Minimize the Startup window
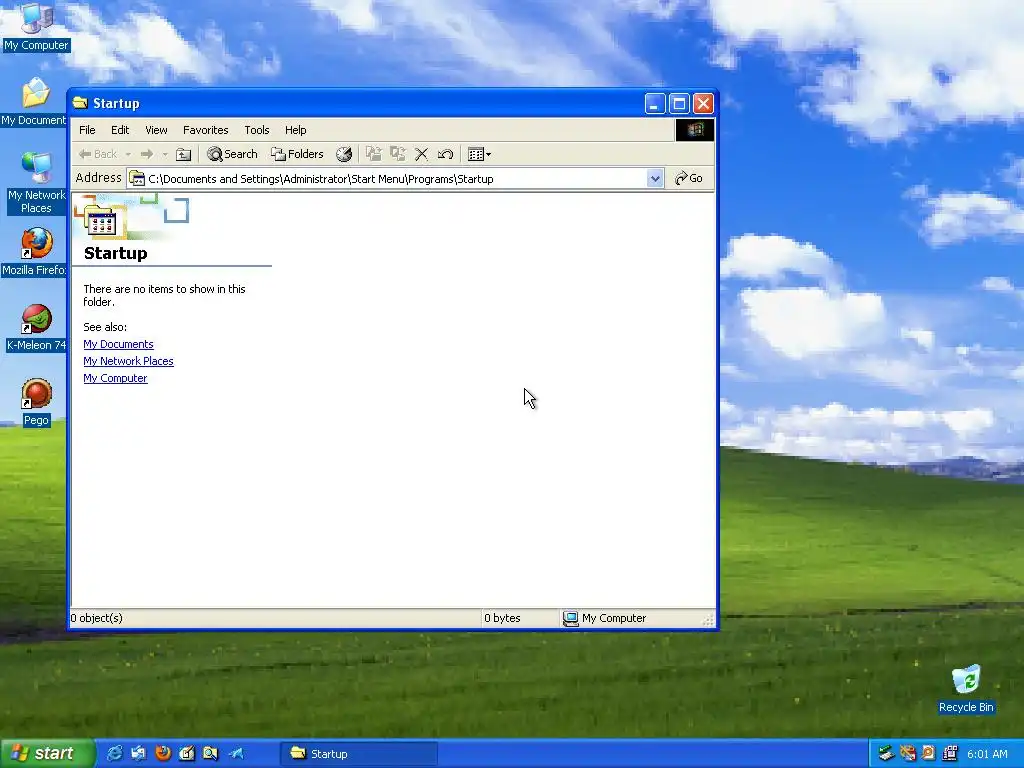This screenshot has width=1024, height=768. [x=655, y=103]
